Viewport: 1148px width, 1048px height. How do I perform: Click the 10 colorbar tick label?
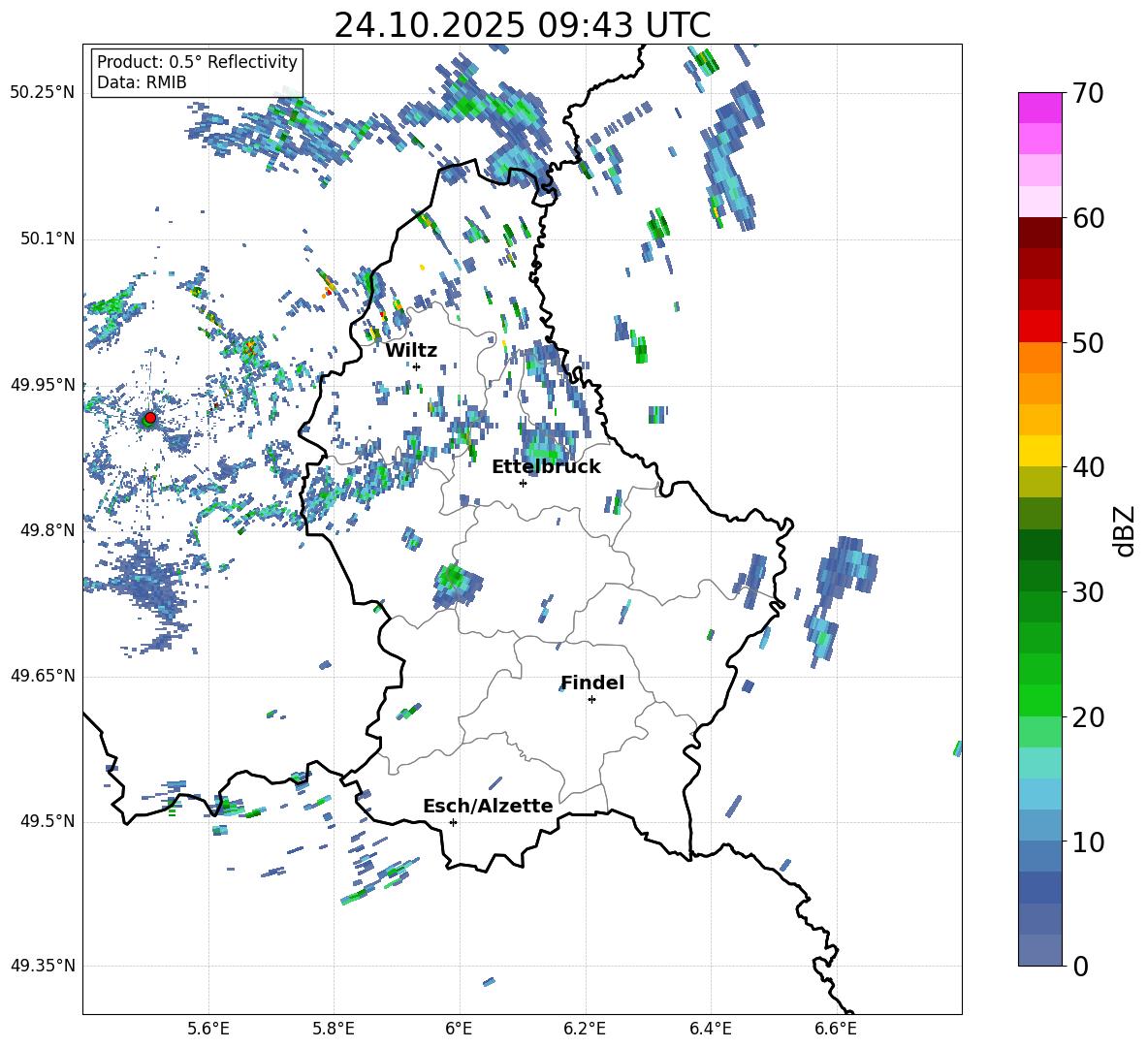[x=1088, y=842]
